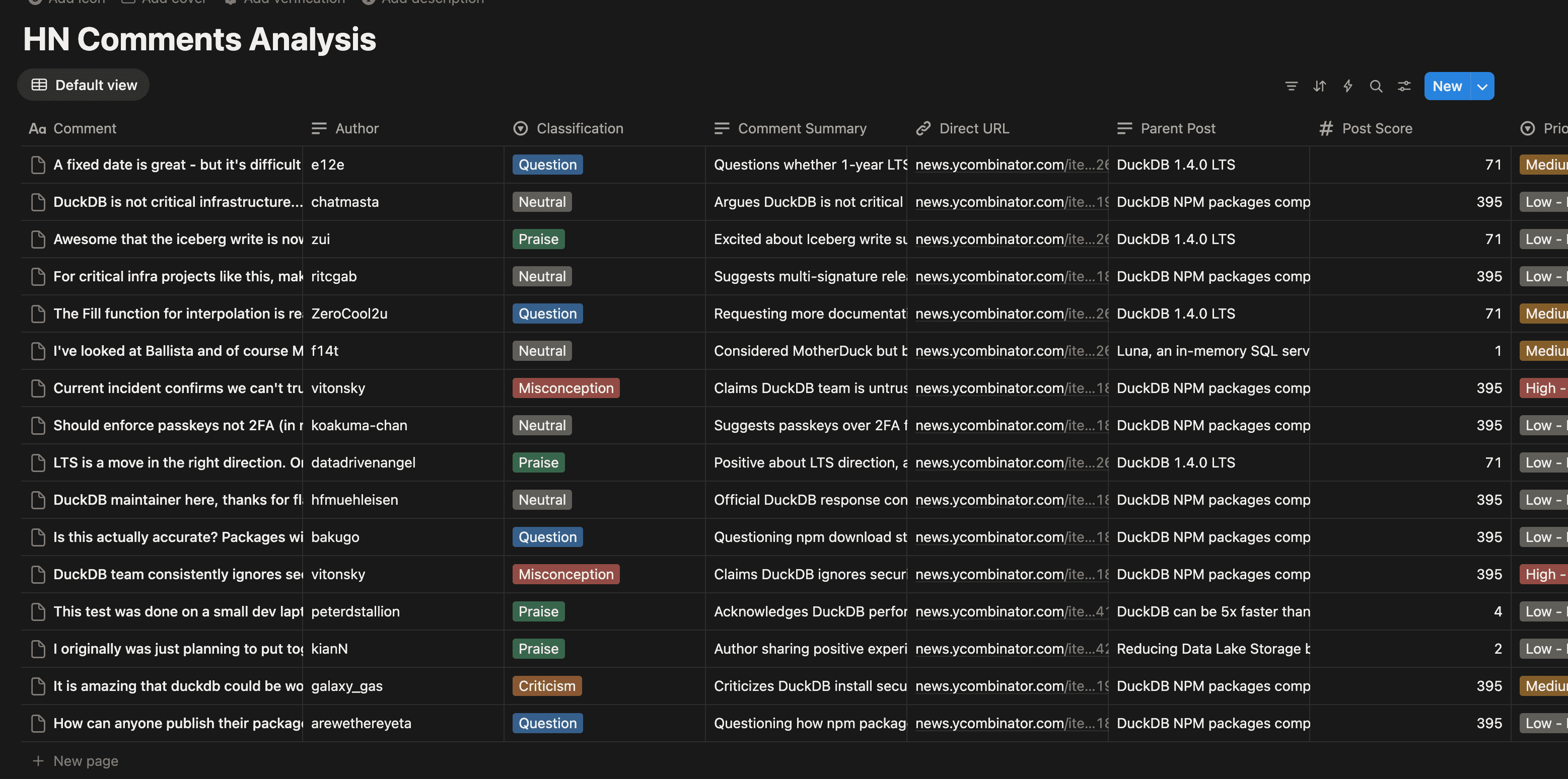Click Misconception tag on 'Current incident' row
This screenshot has height=779, width=1568.
point(565,388)
